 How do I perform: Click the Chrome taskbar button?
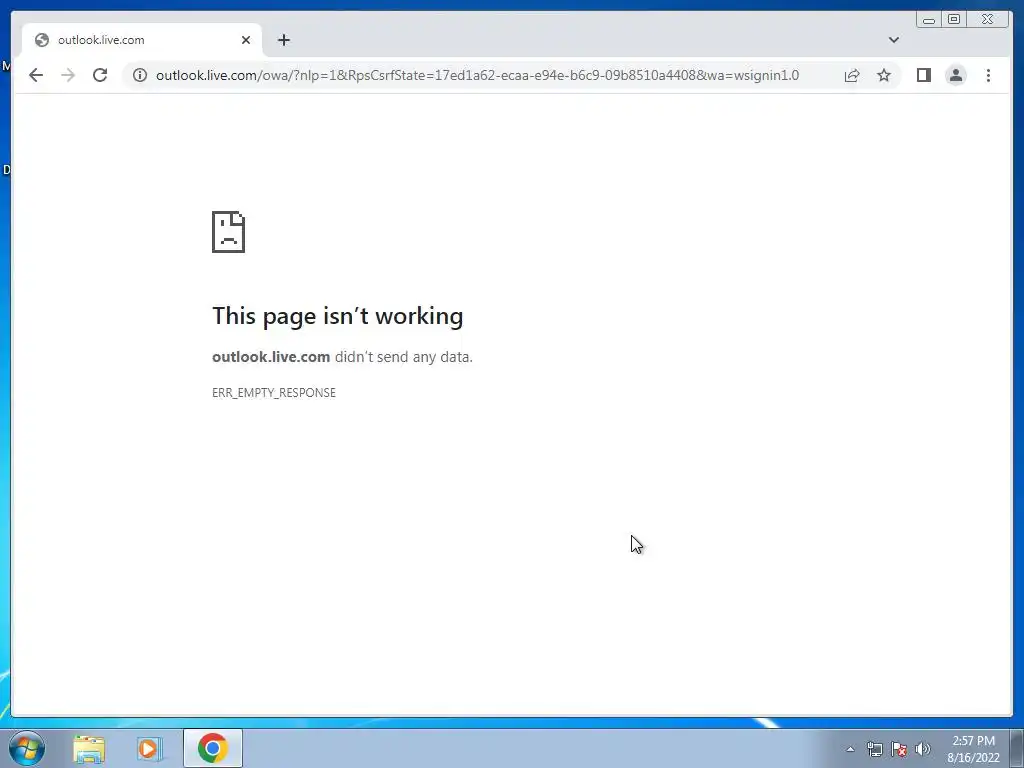click(213, 748)
